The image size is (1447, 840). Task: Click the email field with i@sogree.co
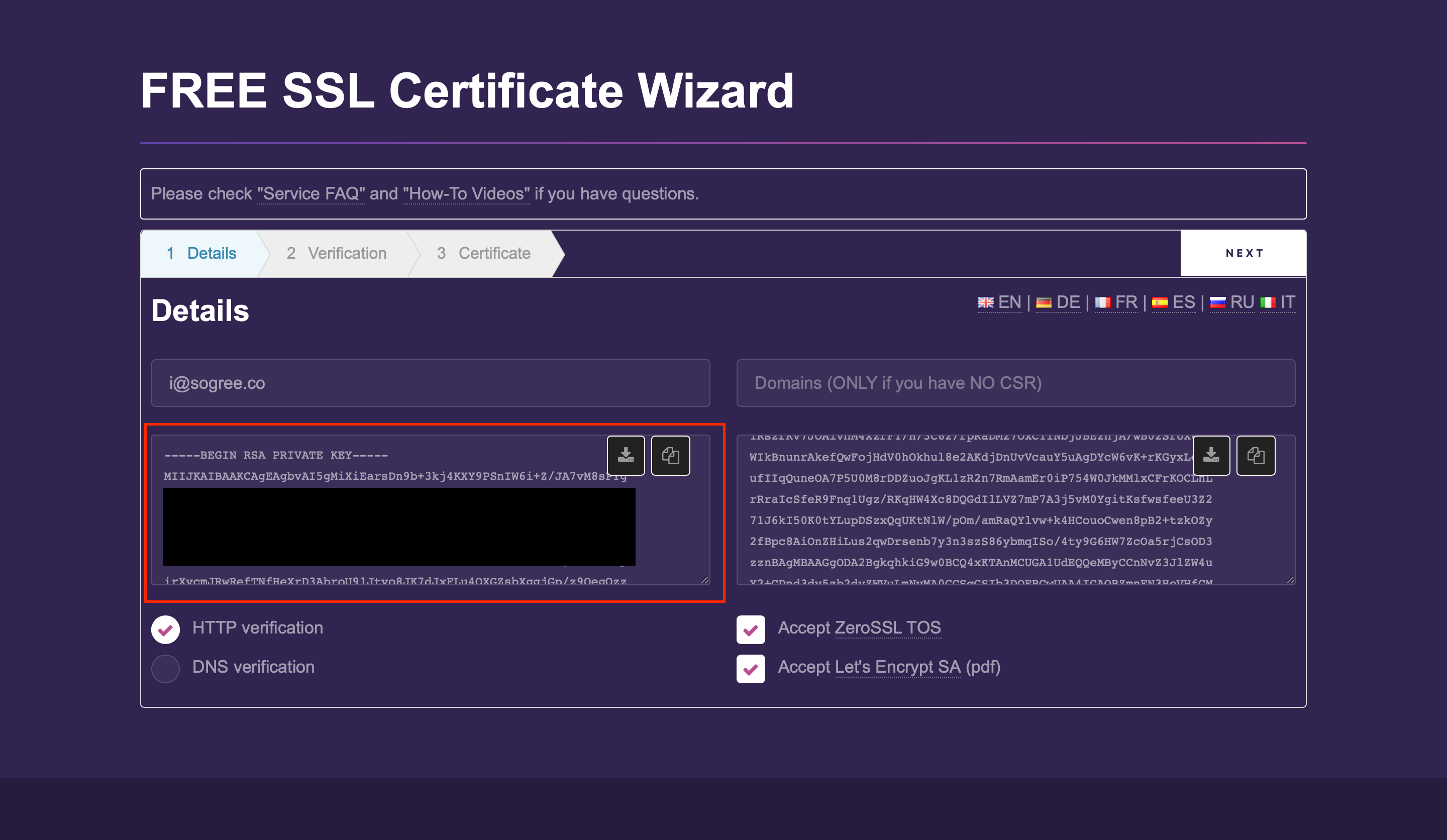[431, 383]
